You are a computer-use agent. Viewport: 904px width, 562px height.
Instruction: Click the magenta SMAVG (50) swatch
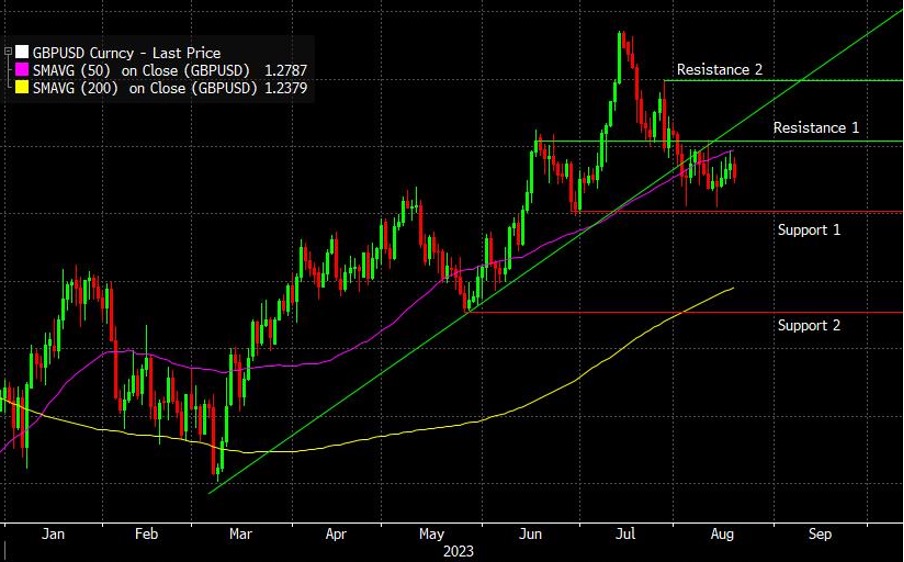pos(21,70)
